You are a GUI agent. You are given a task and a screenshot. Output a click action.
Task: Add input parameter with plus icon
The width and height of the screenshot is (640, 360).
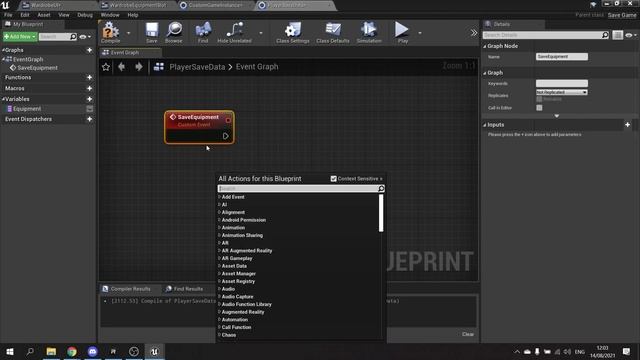click(x=627, y=124)
